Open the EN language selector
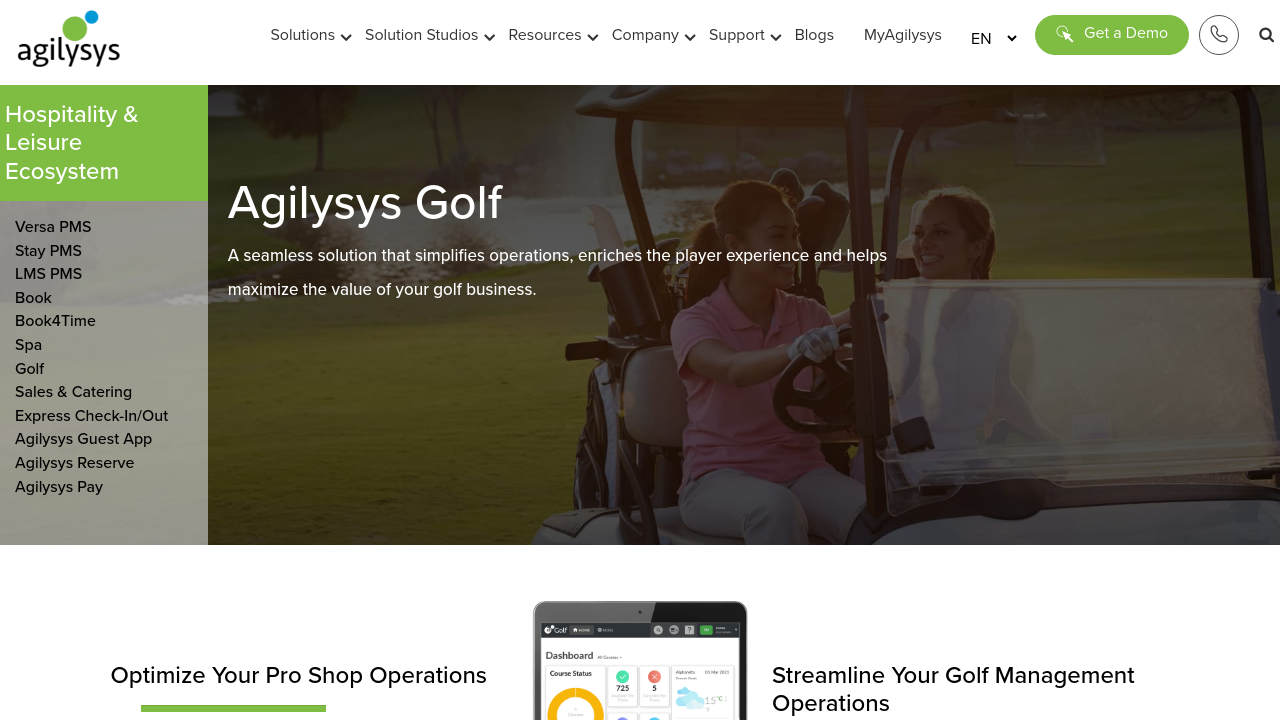Viewport: 1280px width, 720px height. click(993, 39)
